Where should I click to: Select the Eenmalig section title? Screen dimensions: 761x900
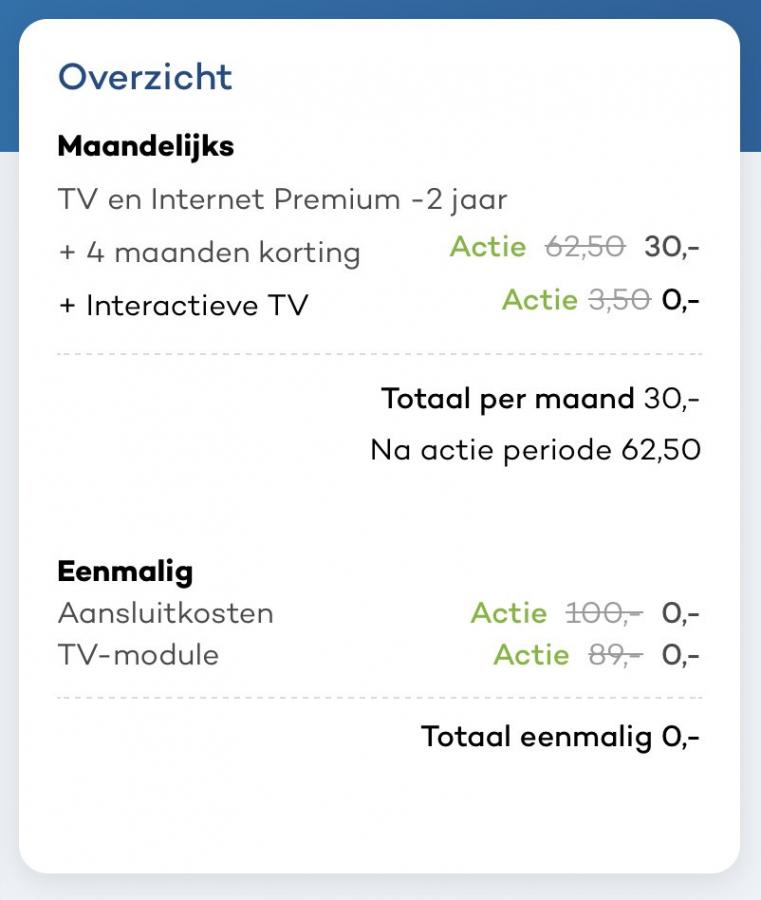(x=125, y=572)
